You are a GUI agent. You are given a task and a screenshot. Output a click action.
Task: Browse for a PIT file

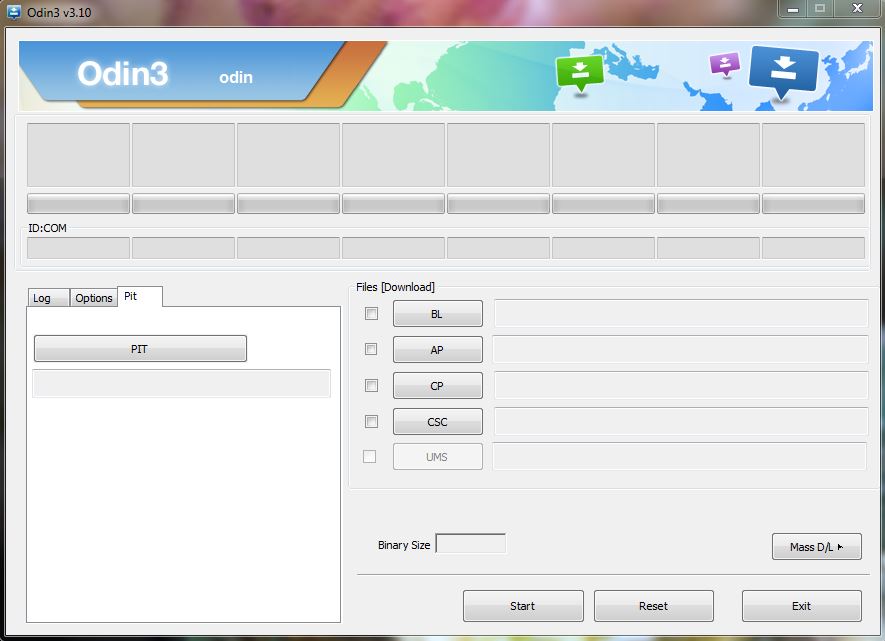click(141, 349)
